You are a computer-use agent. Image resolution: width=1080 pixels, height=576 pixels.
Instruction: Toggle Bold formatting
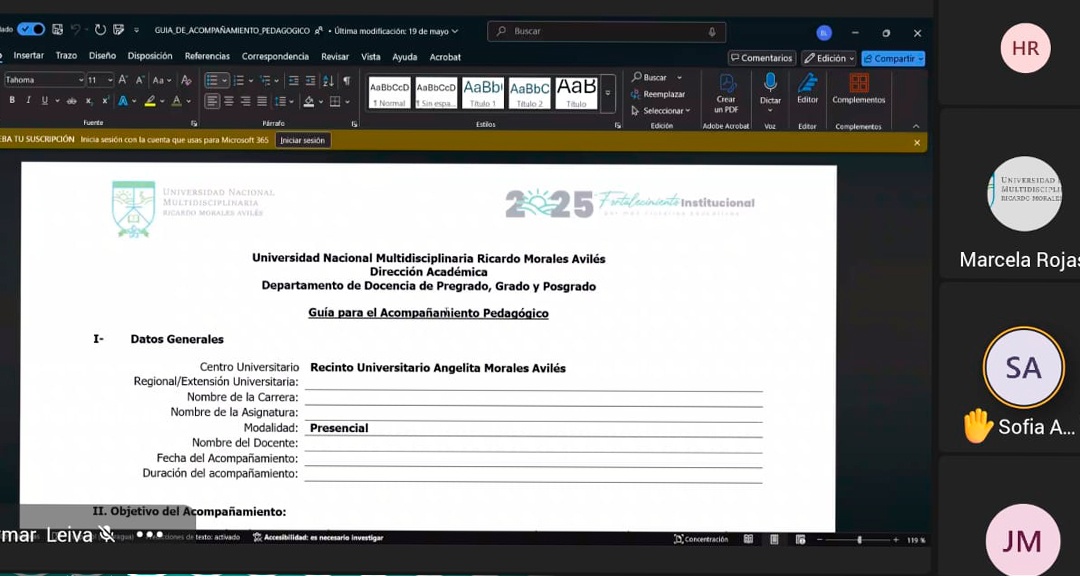coord(12,101)
